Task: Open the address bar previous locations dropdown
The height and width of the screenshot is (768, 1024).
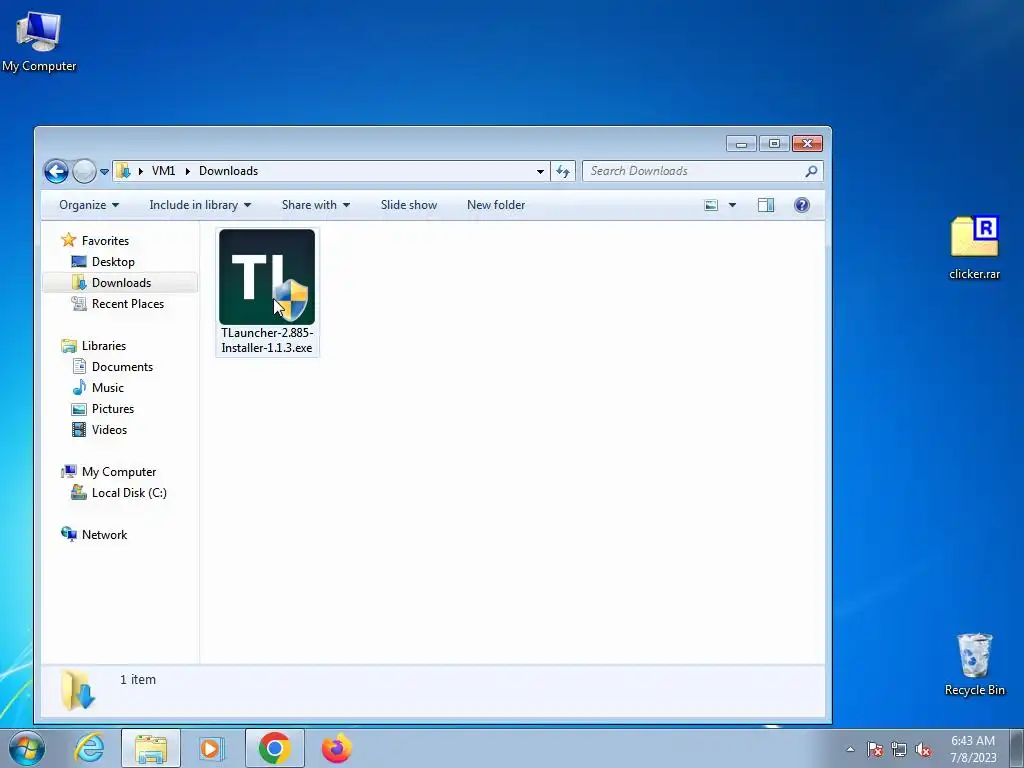Action: (540, 172)
